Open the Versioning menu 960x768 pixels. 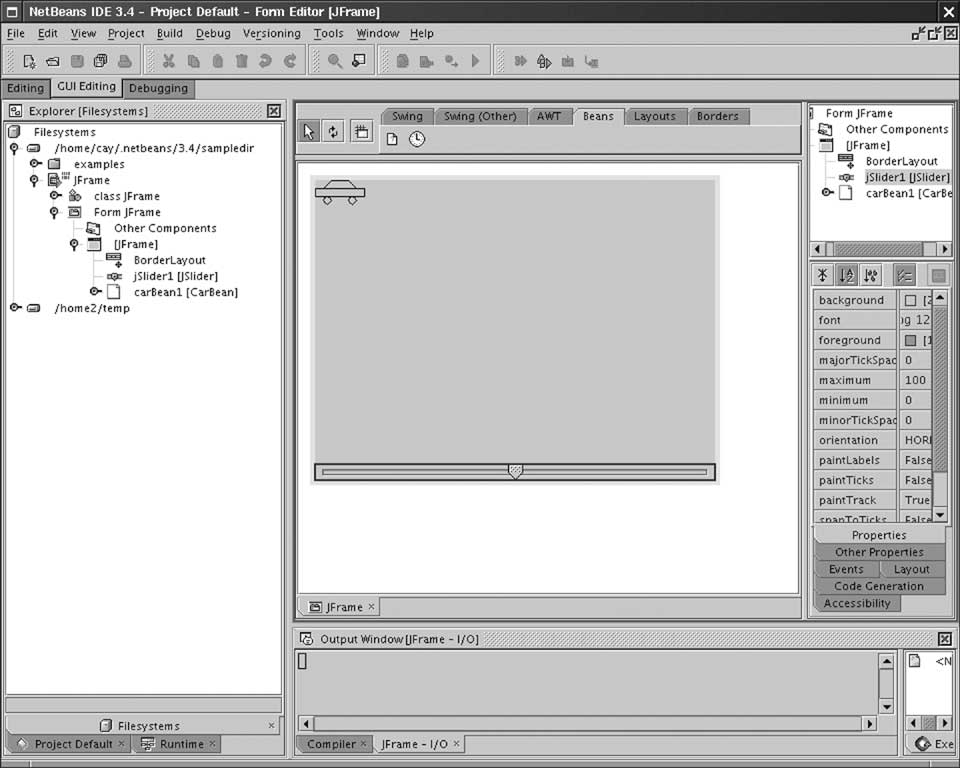(x=272, y=33)
